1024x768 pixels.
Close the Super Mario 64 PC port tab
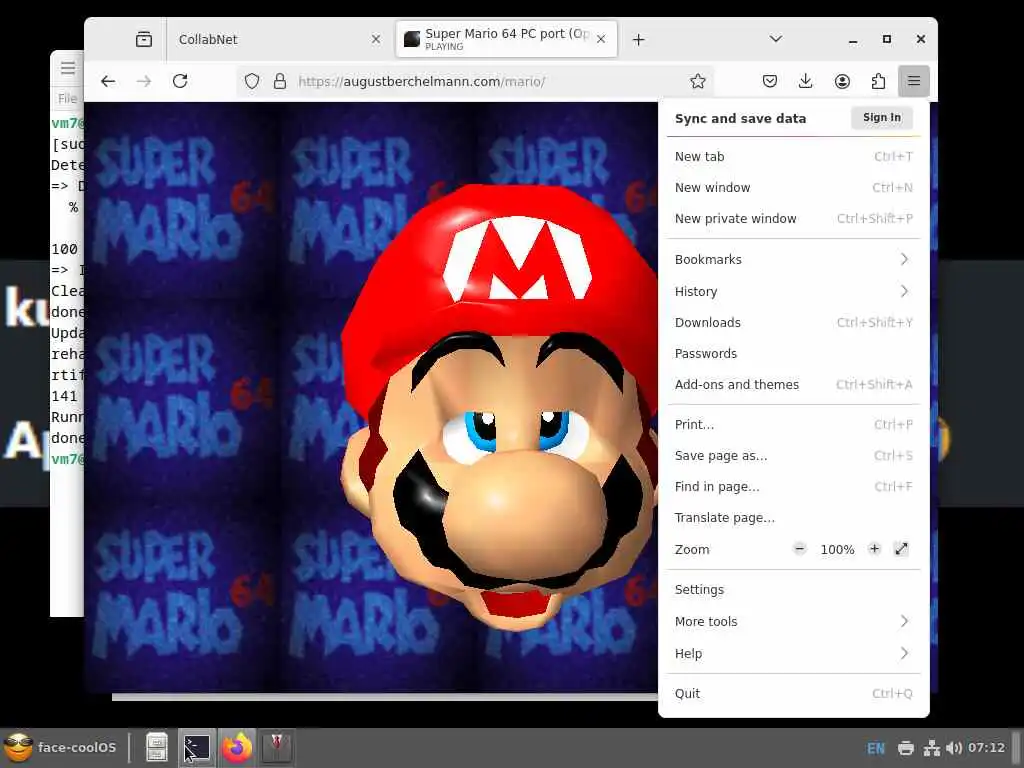click(601, 39)
